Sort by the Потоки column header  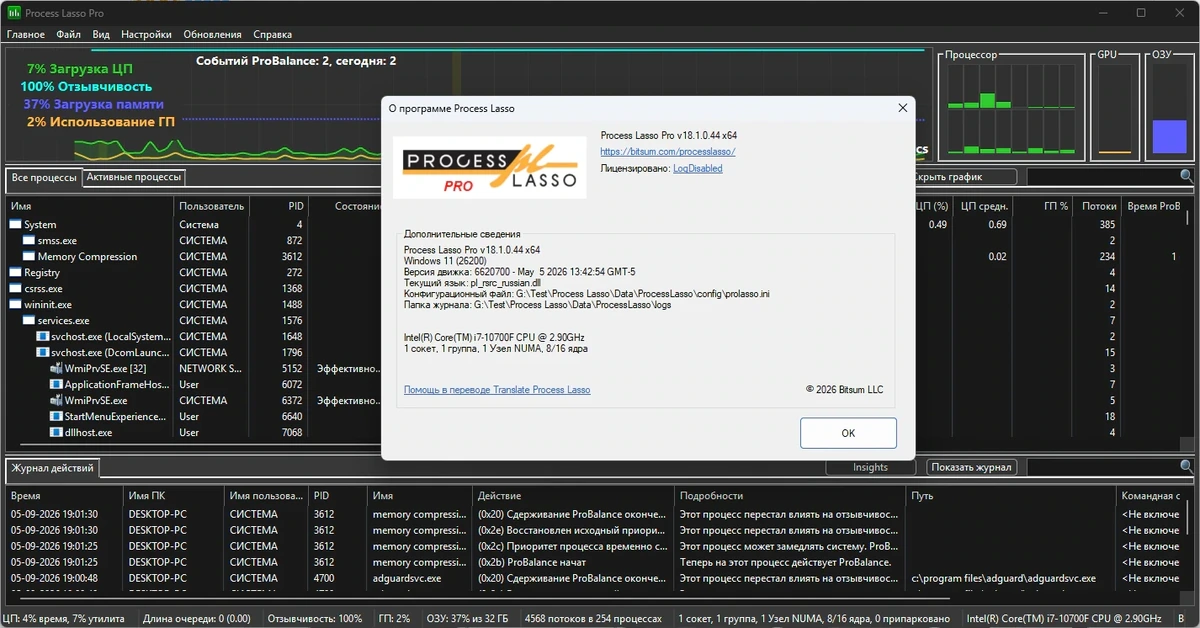click(1097, 206)
